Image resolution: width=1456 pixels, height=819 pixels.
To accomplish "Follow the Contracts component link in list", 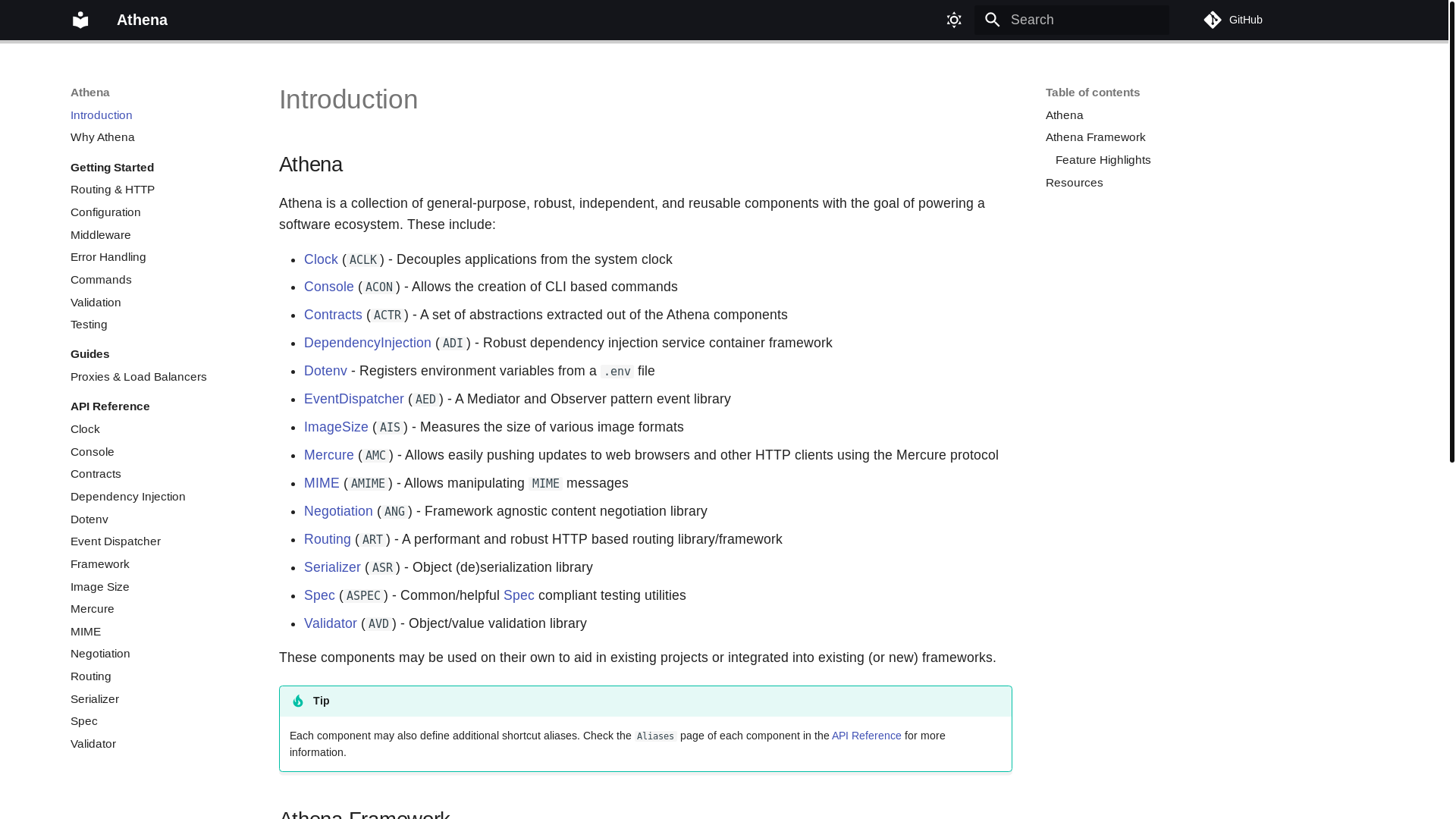I will click(333, 315).
